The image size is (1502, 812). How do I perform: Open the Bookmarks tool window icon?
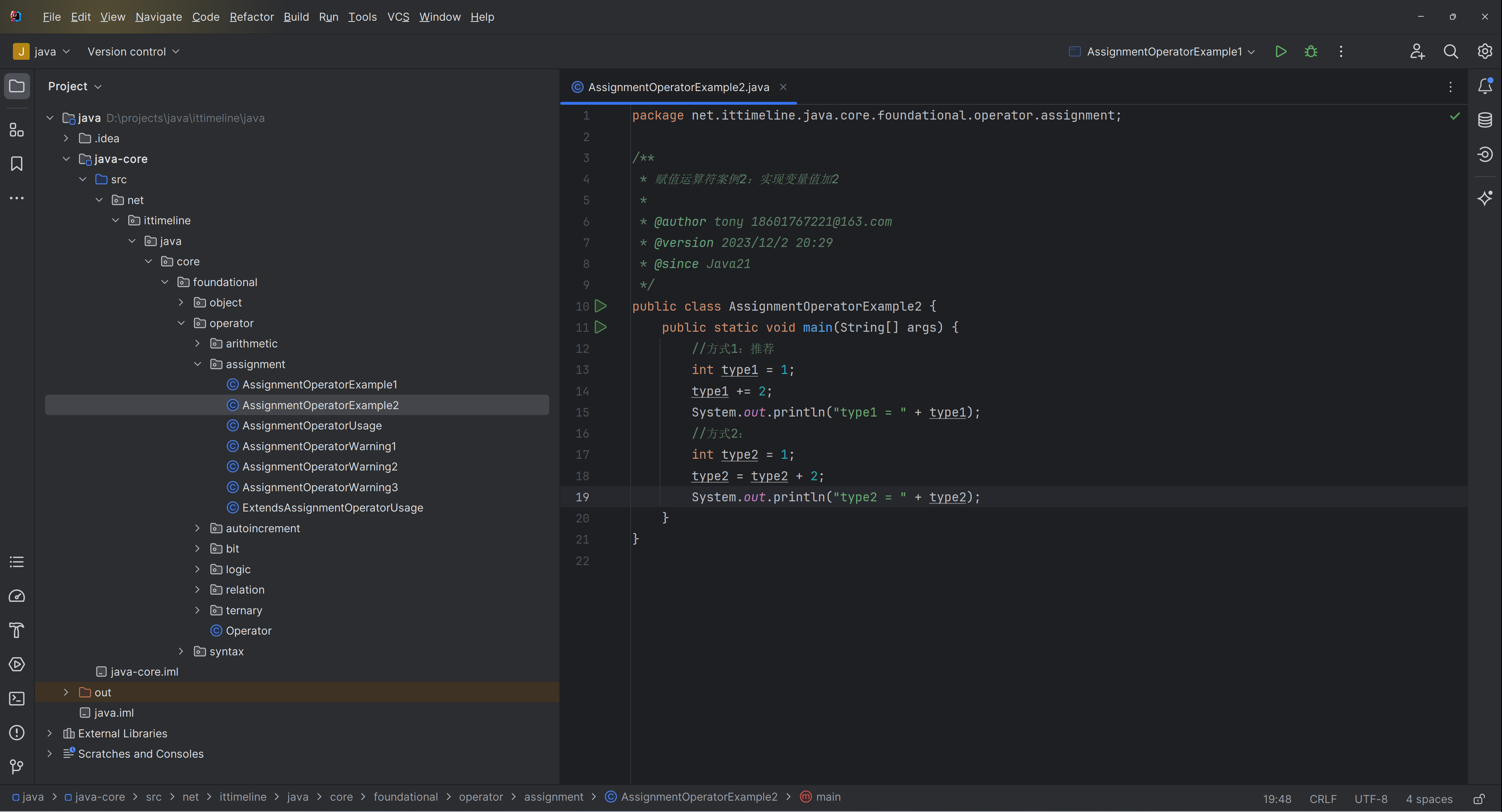point(17,164)
